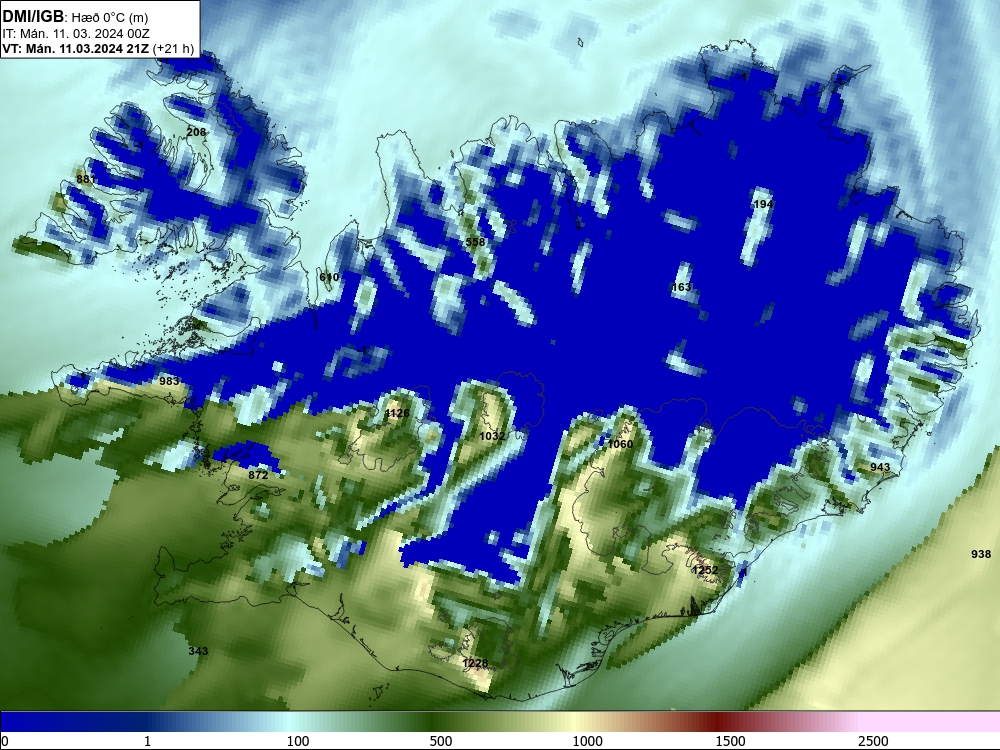Viewport: 1000px width, 750px height.
Task: Click the map value 881
Action: pyautogui.click(x=85, y=179)
